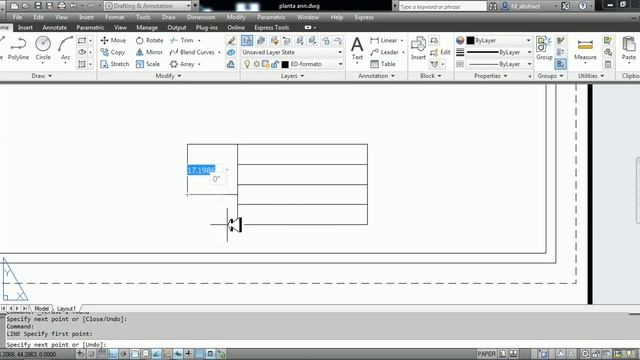Viewport: 640px width, 360px height.
Task: Toggle Ortho mode in status bar
Action: click(x=113, y=354)
